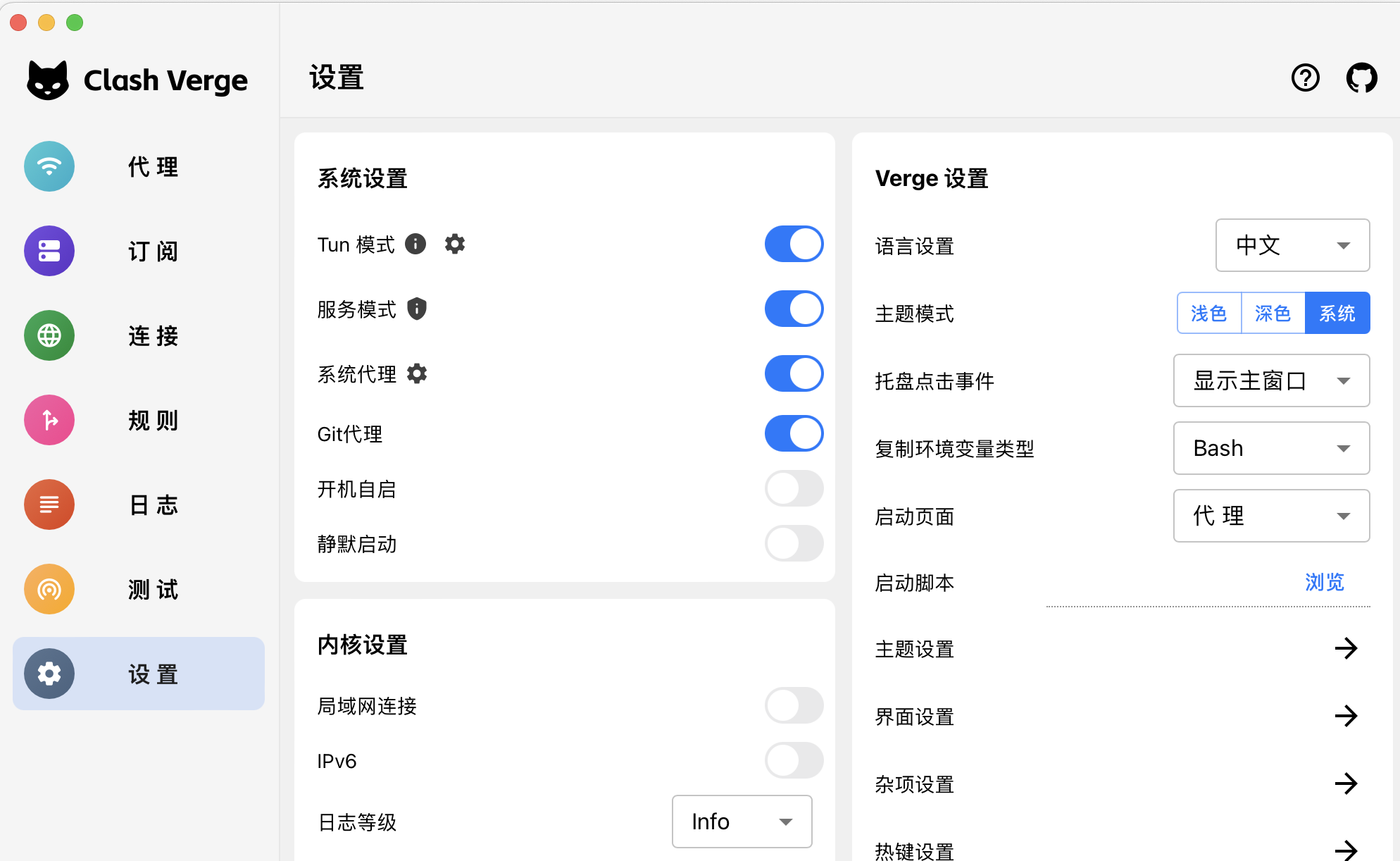Click the service mode shield icon
Screen dimensions: 1400x861
pyautogui.click(x=417, y=309)
